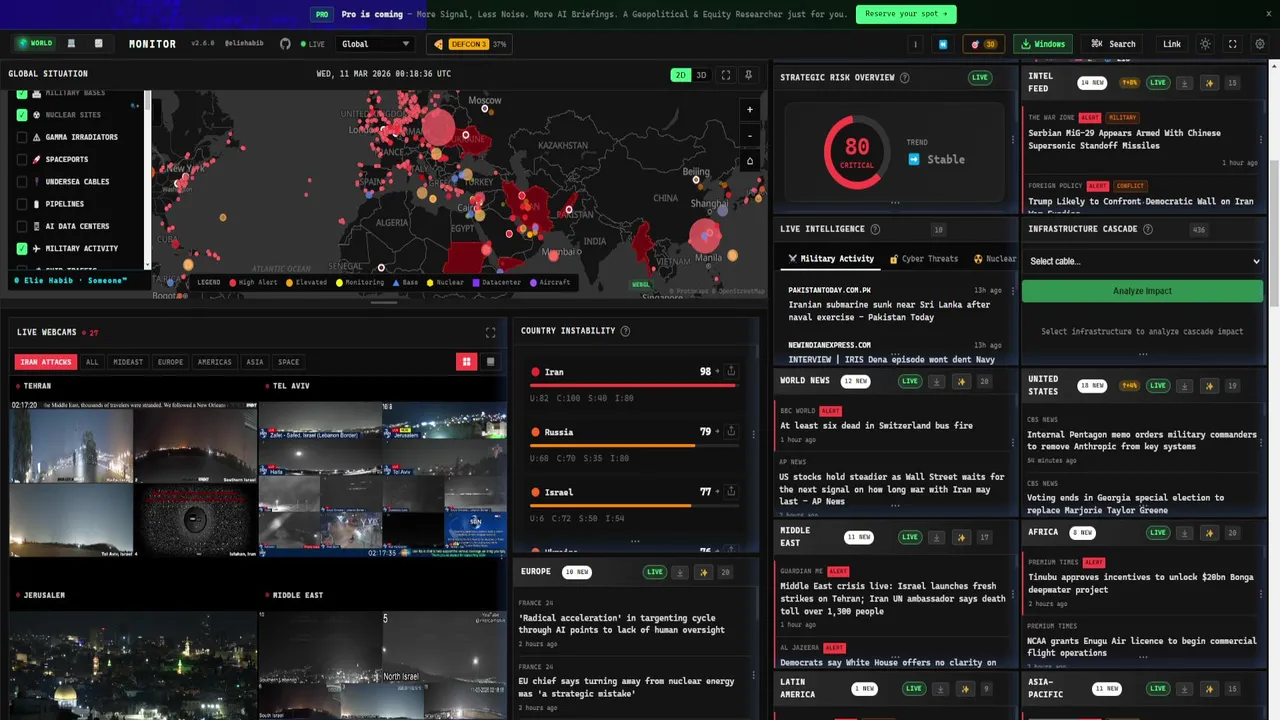Reset map view with home icon
The width and height of the screenshot is (1280, 720).
(x=750, y=161)
